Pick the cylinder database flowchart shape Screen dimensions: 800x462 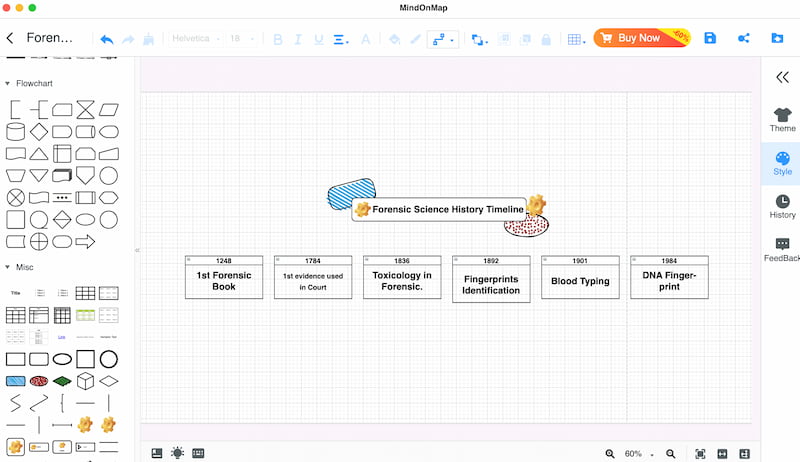click(15, 132)
